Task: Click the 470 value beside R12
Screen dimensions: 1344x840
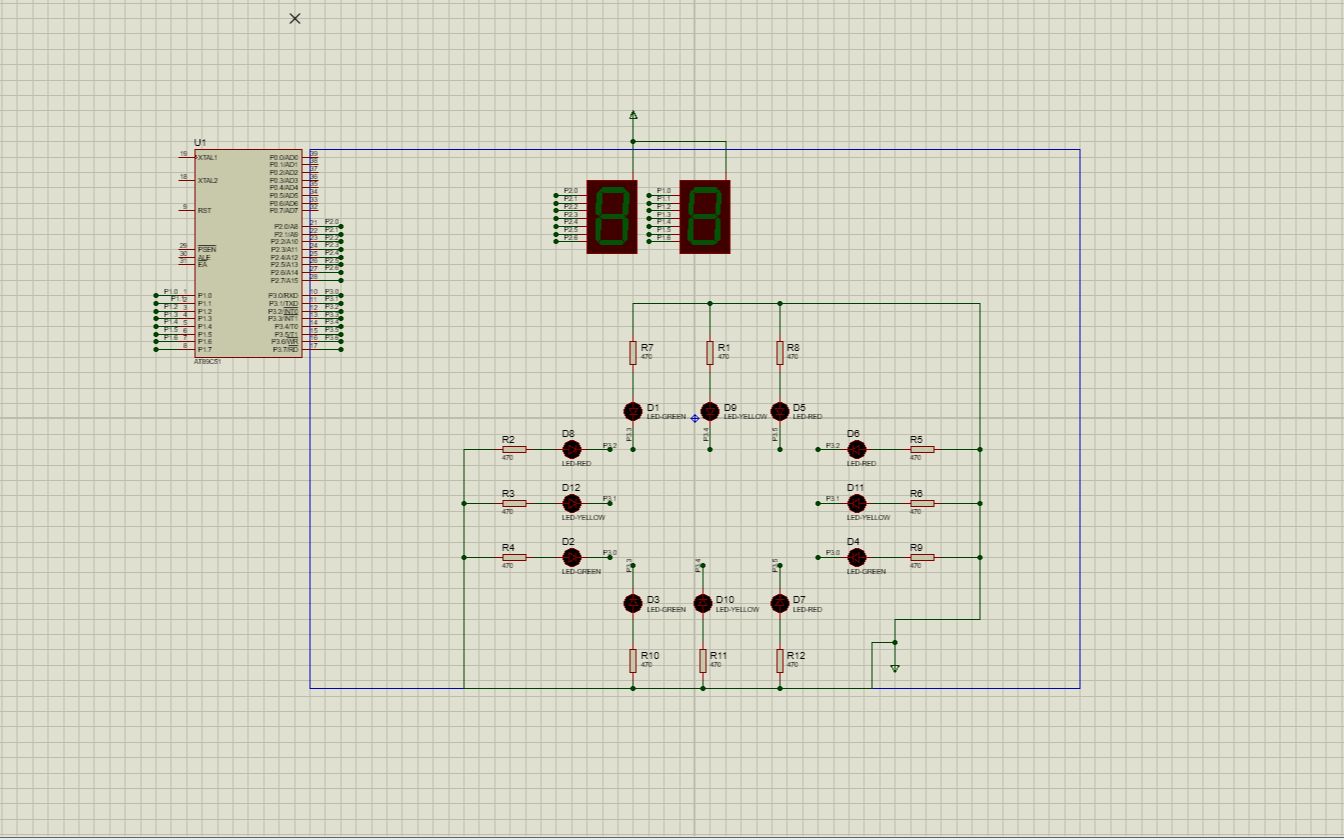Action: pos(792,665)
